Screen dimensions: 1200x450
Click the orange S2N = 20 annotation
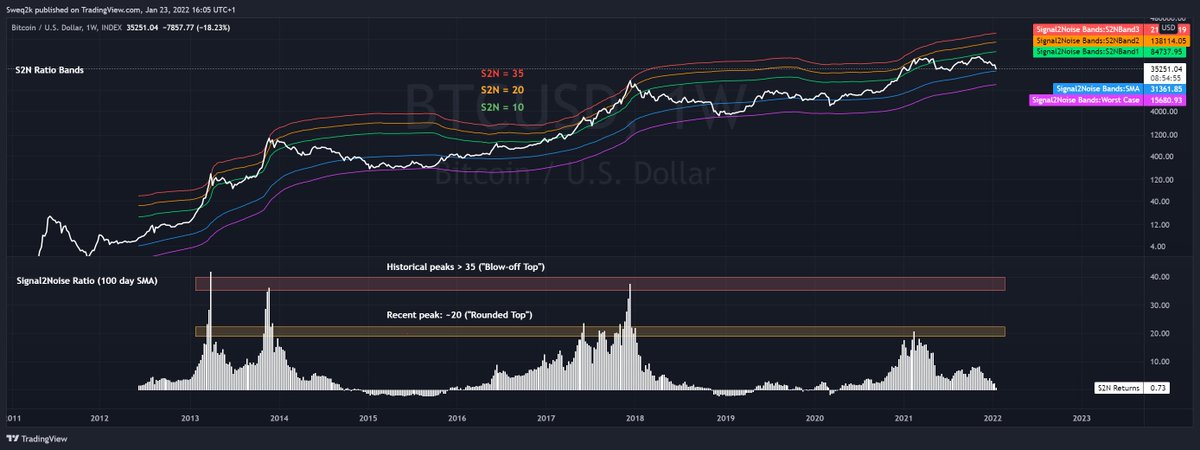click(x=502, y=90)
